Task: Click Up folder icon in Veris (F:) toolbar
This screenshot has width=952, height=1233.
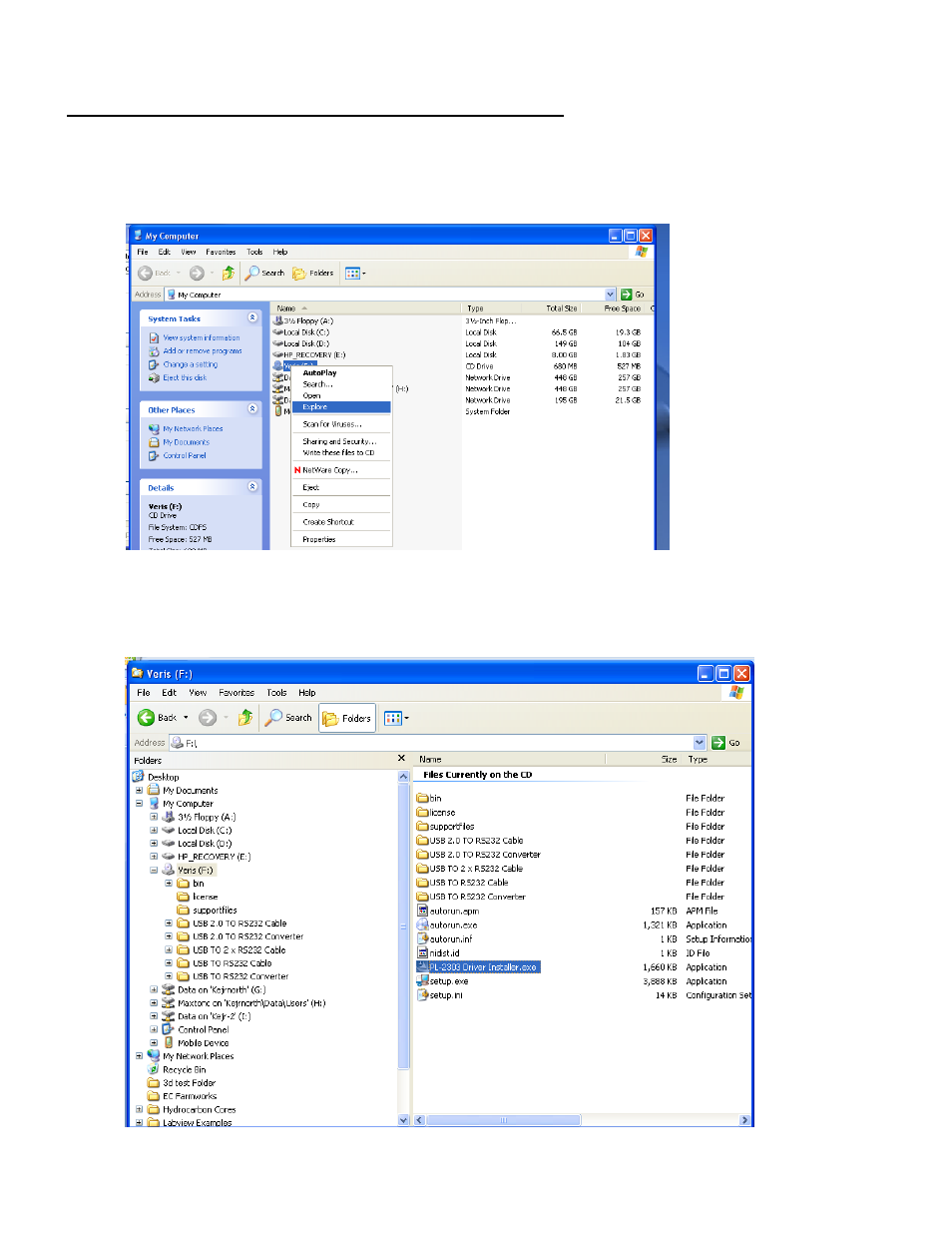Action: pyautogui.click(x=245, y=718)
